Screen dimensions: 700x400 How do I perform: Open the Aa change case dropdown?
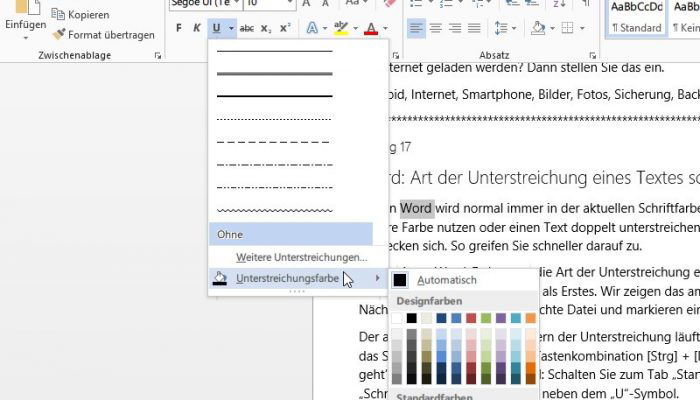tap(357, 3)
